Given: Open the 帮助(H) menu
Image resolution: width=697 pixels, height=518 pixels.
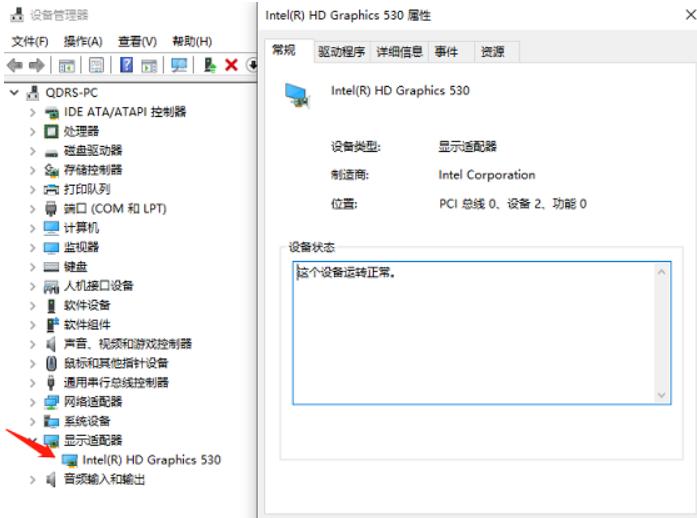Looking at the screenshot, I should point(192,41).
